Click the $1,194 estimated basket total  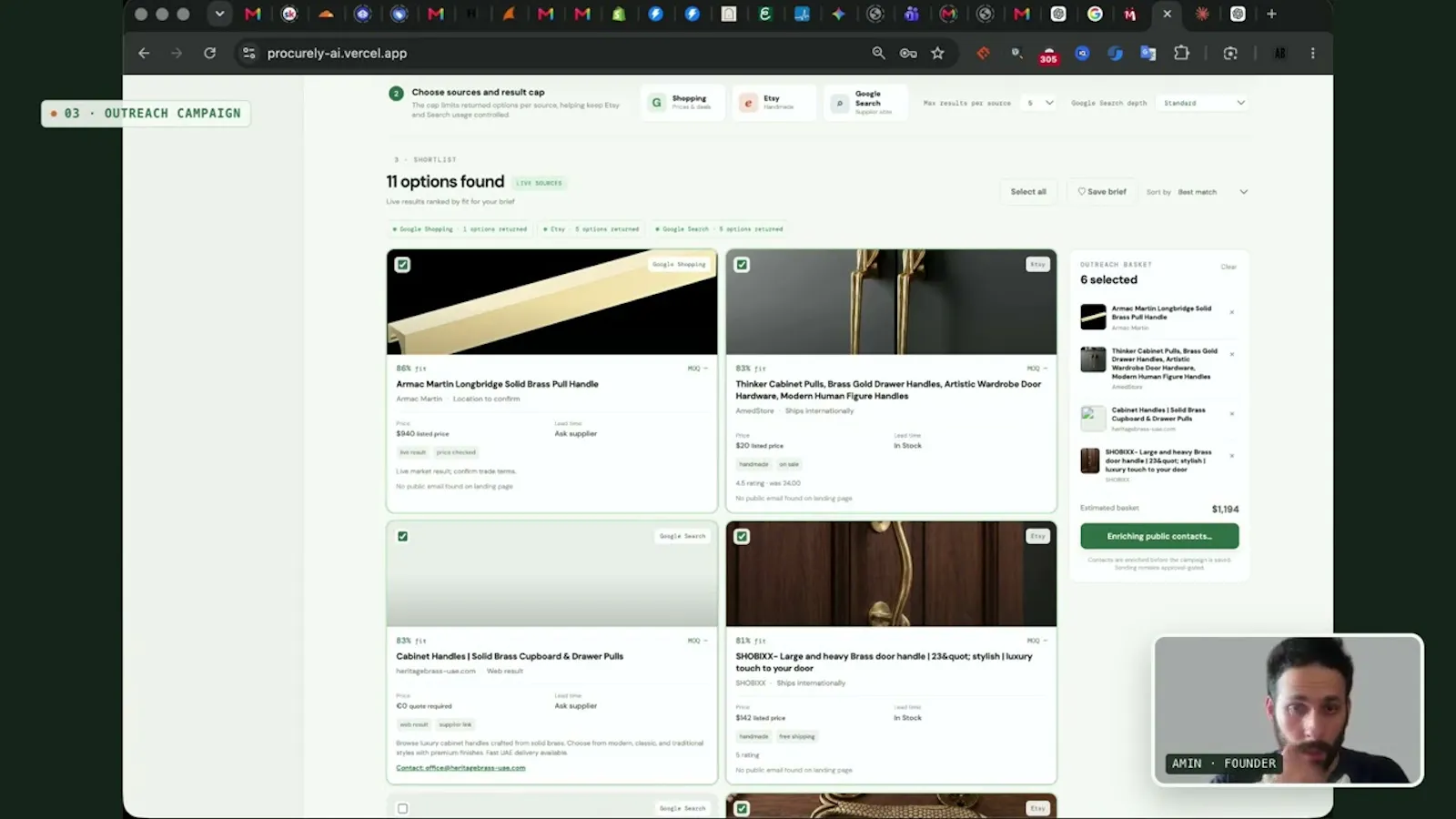(1225, 509)
